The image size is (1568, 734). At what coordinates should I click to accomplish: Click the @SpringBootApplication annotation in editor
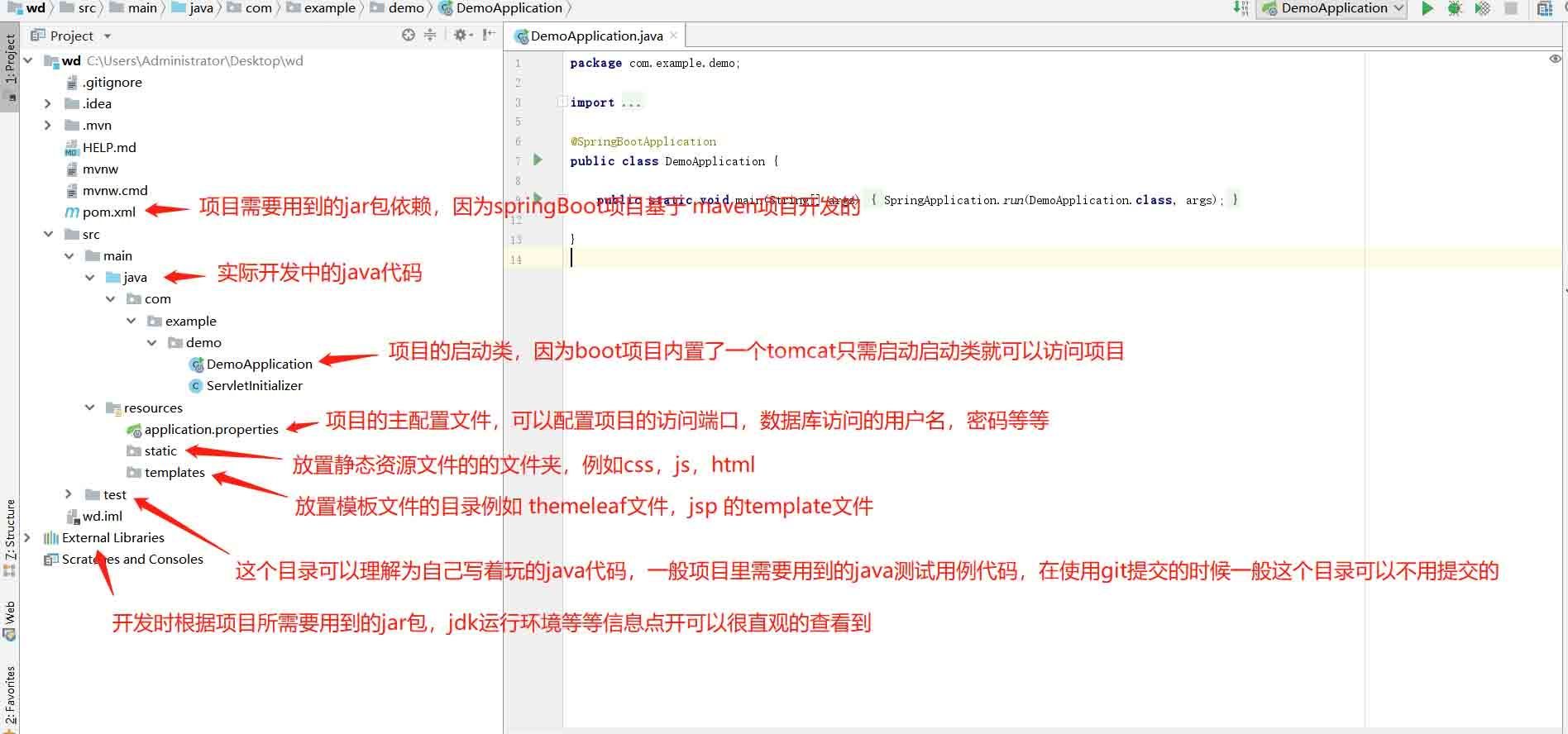click(643, 141)
